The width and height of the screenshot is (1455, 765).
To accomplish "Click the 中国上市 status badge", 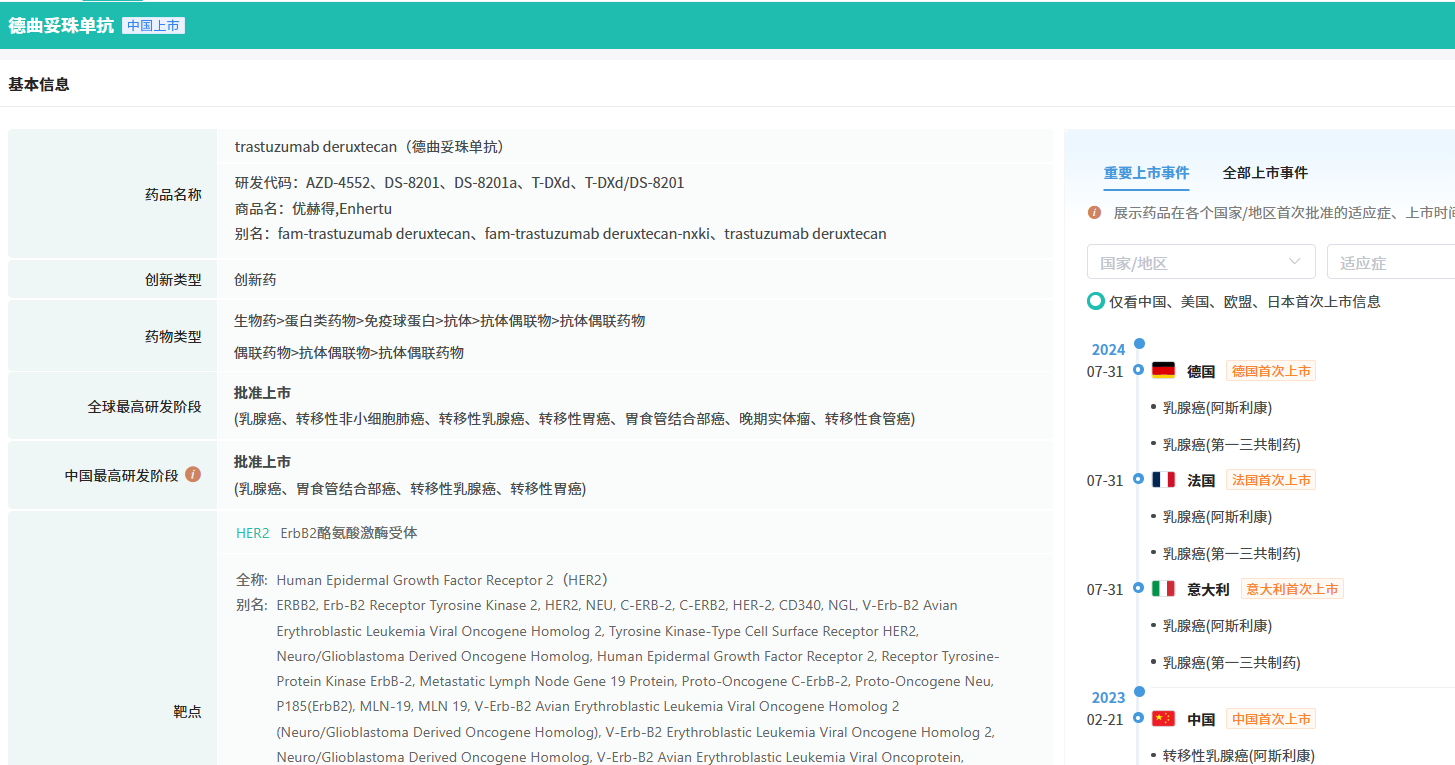I will 153,26.
